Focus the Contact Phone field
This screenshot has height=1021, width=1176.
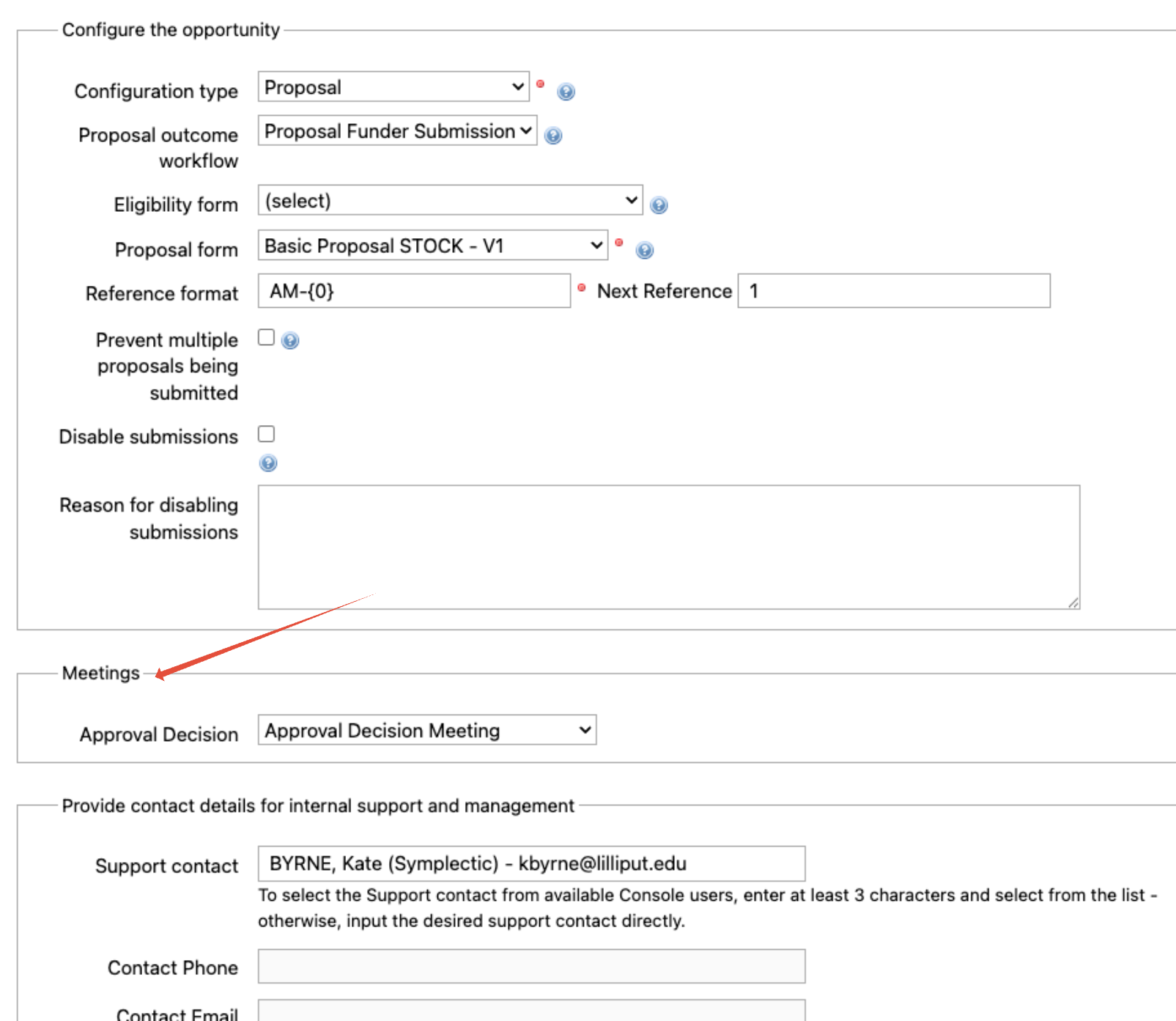pos(531,967)
